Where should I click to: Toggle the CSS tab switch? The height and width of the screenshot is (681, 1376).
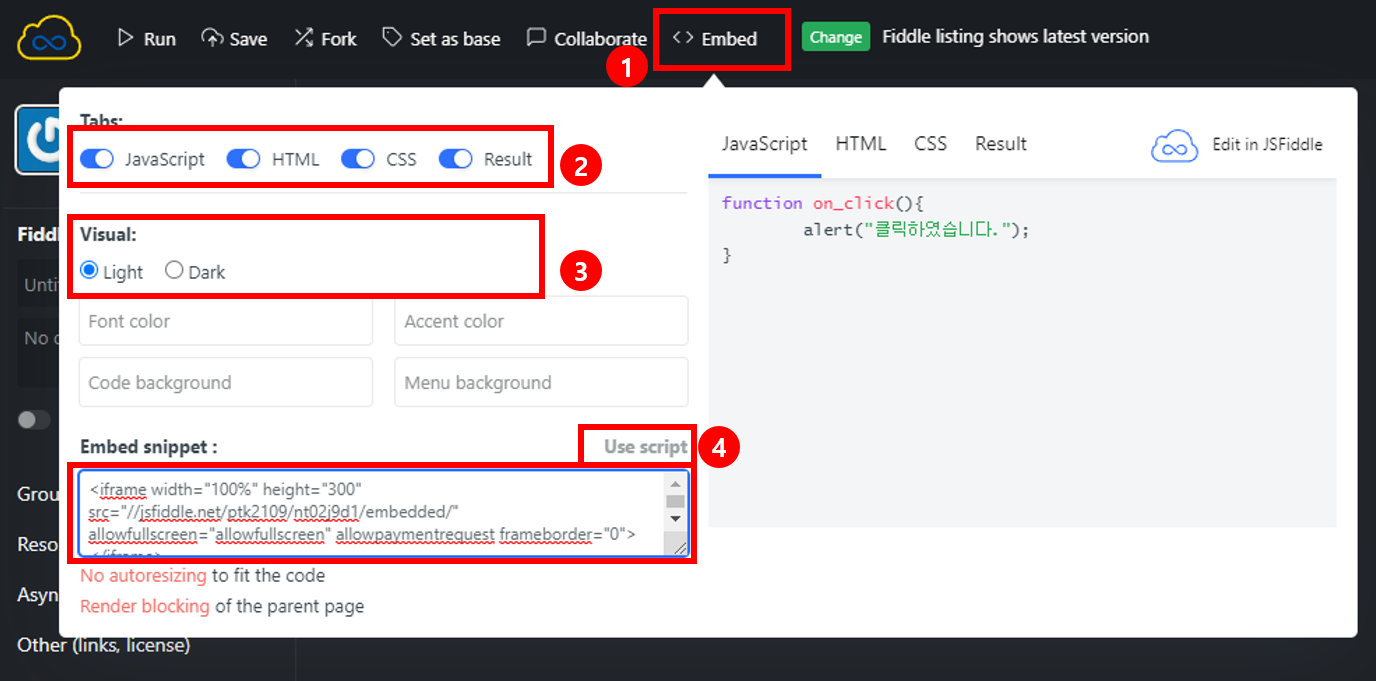tap(357, 159)
